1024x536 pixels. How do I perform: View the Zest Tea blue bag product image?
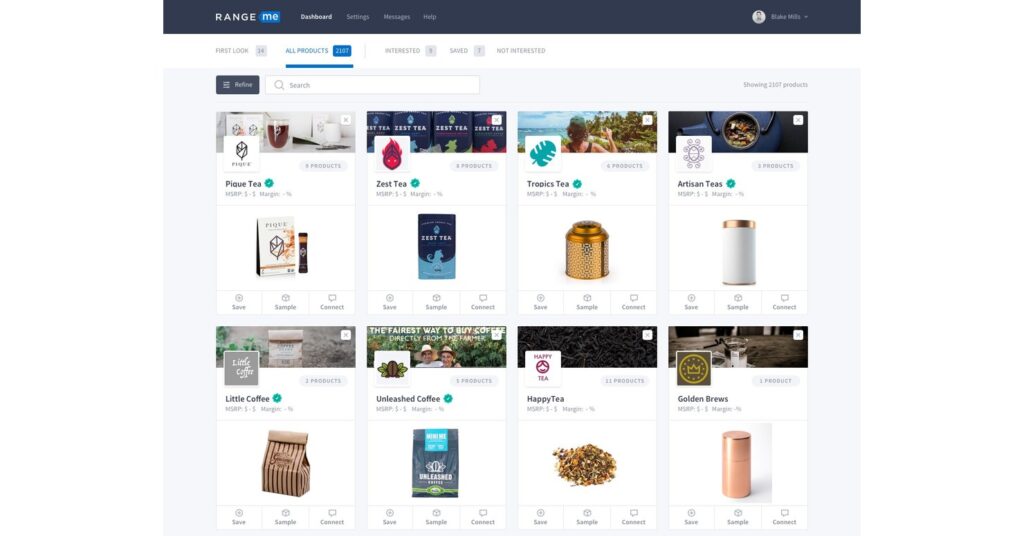[x=436, y=247]
